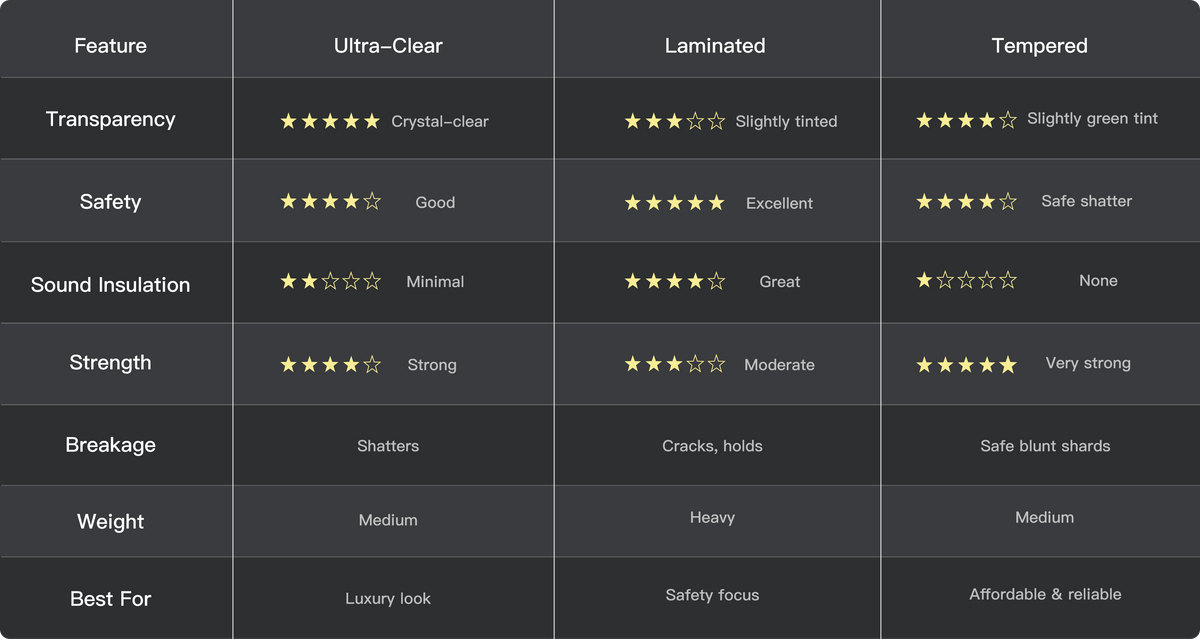Click the Laminated Strength star rating

tap(675, 365)
